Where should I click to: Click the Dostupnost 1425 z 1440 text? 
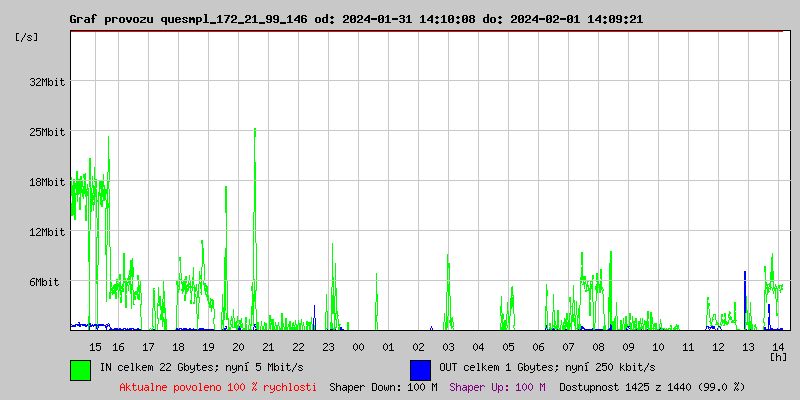652,387
